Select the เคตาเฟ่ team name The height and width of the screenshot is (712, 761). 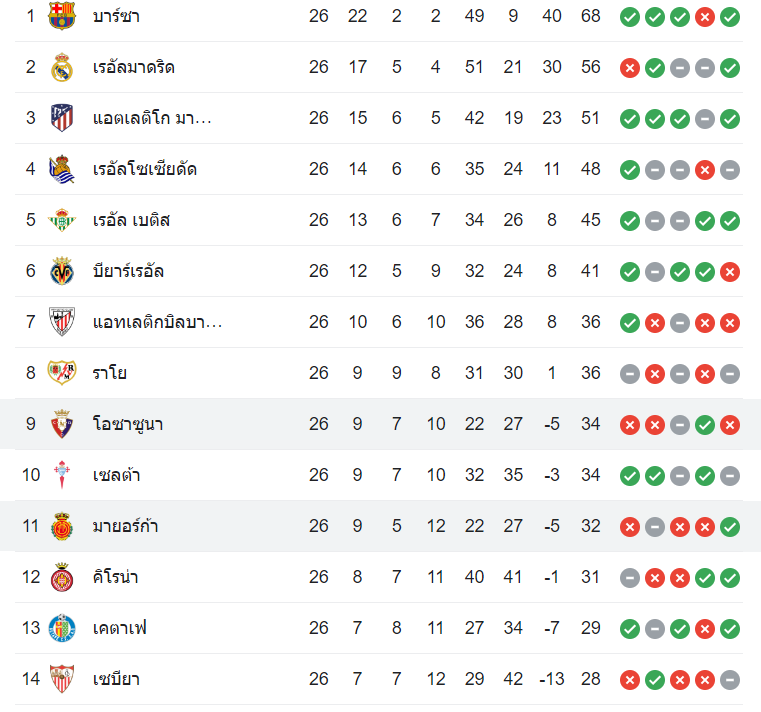point(120,628)
